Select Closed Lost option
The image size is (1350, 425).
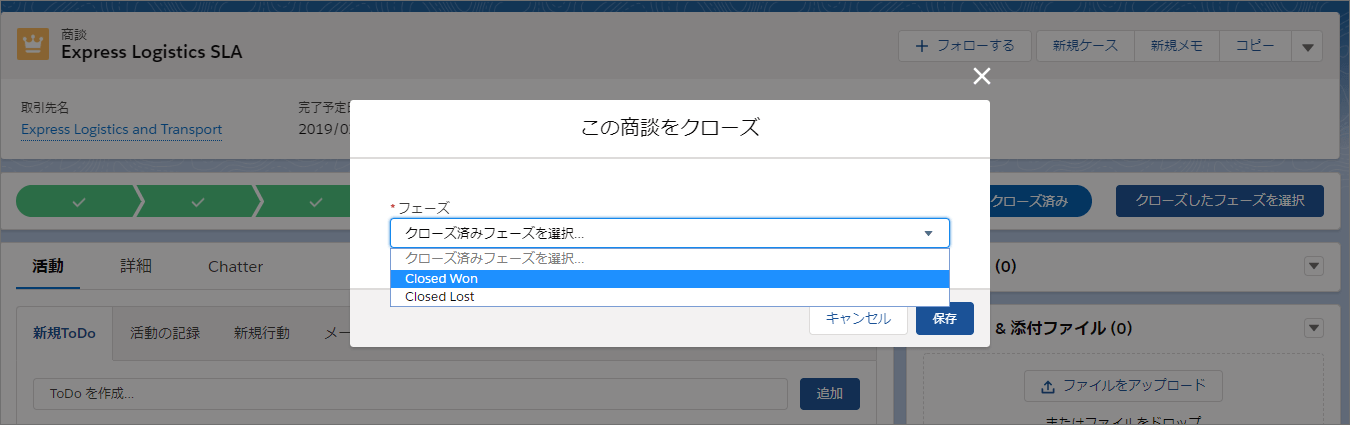coord(670,297)
